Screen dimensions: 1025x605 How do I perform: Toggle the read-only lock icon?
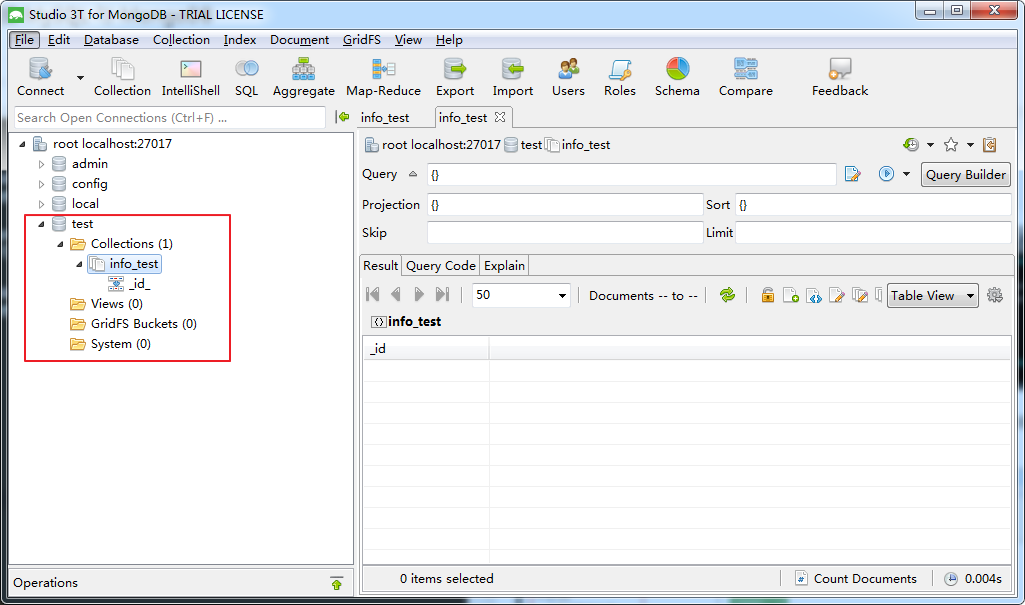[767, 295]
